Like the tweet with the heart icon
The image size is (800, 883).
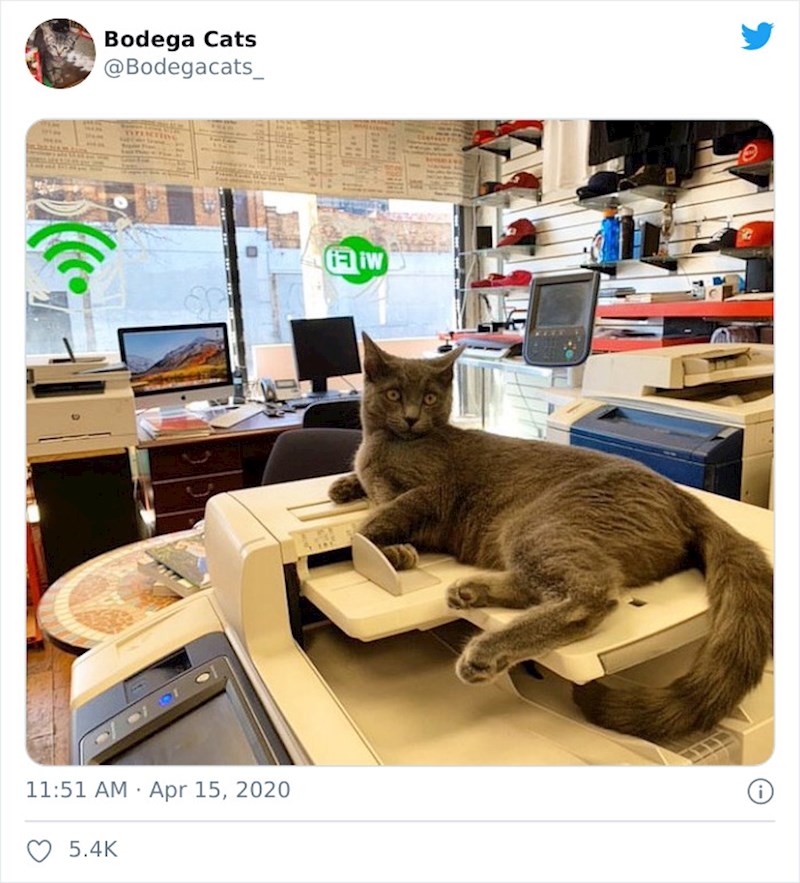click(39, 850)
